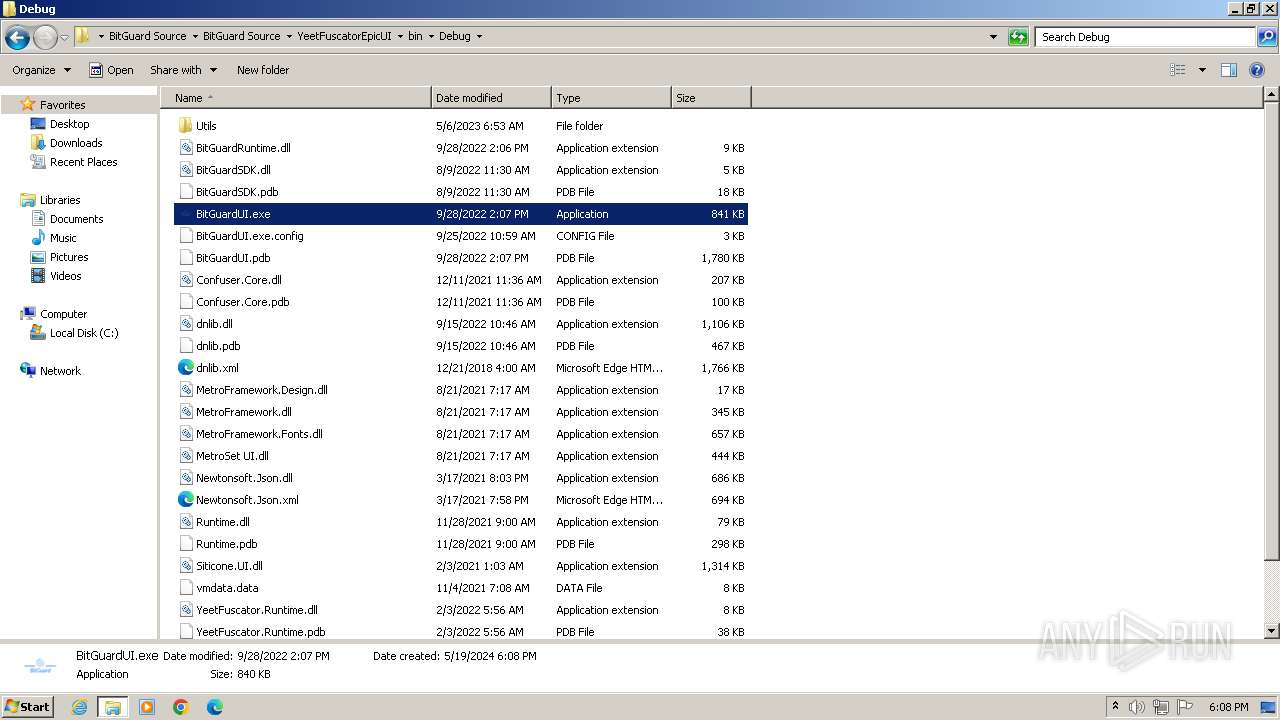Click the Videos library icon
The width and height of the screenshot is (1280, 720).
pos(38,276)
